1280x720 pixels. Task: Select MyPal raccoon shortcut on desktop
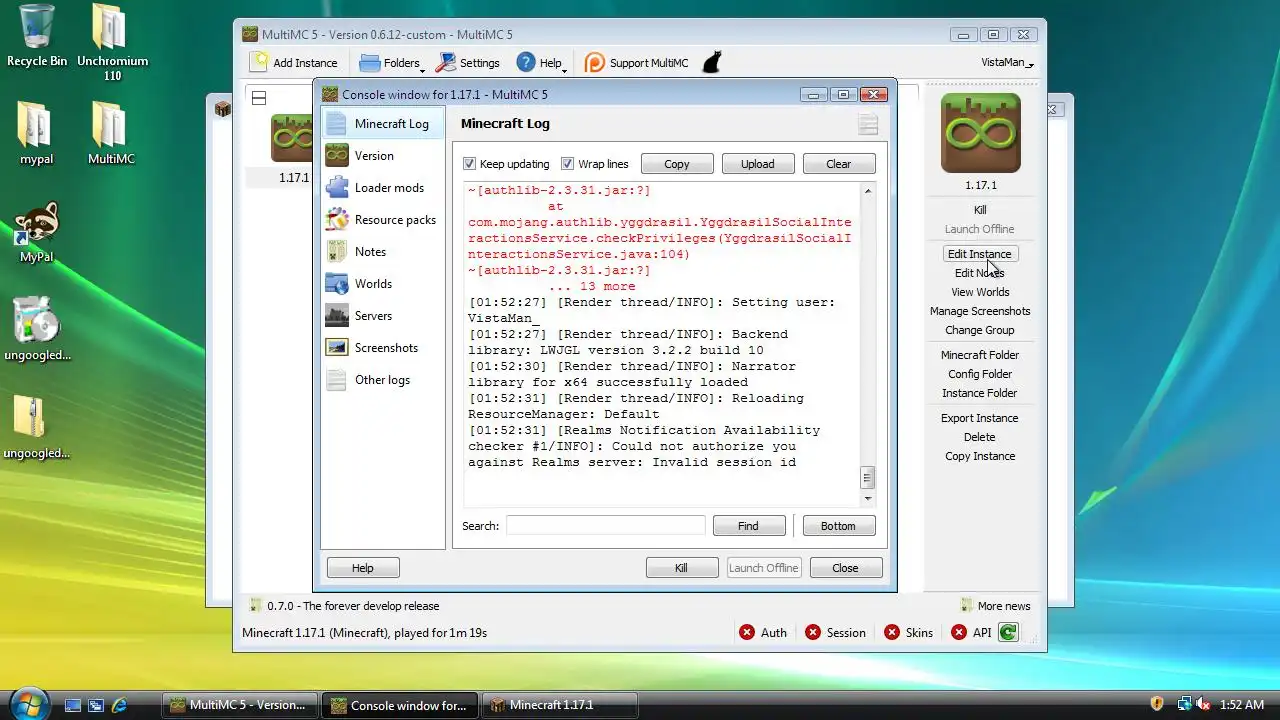36,233
